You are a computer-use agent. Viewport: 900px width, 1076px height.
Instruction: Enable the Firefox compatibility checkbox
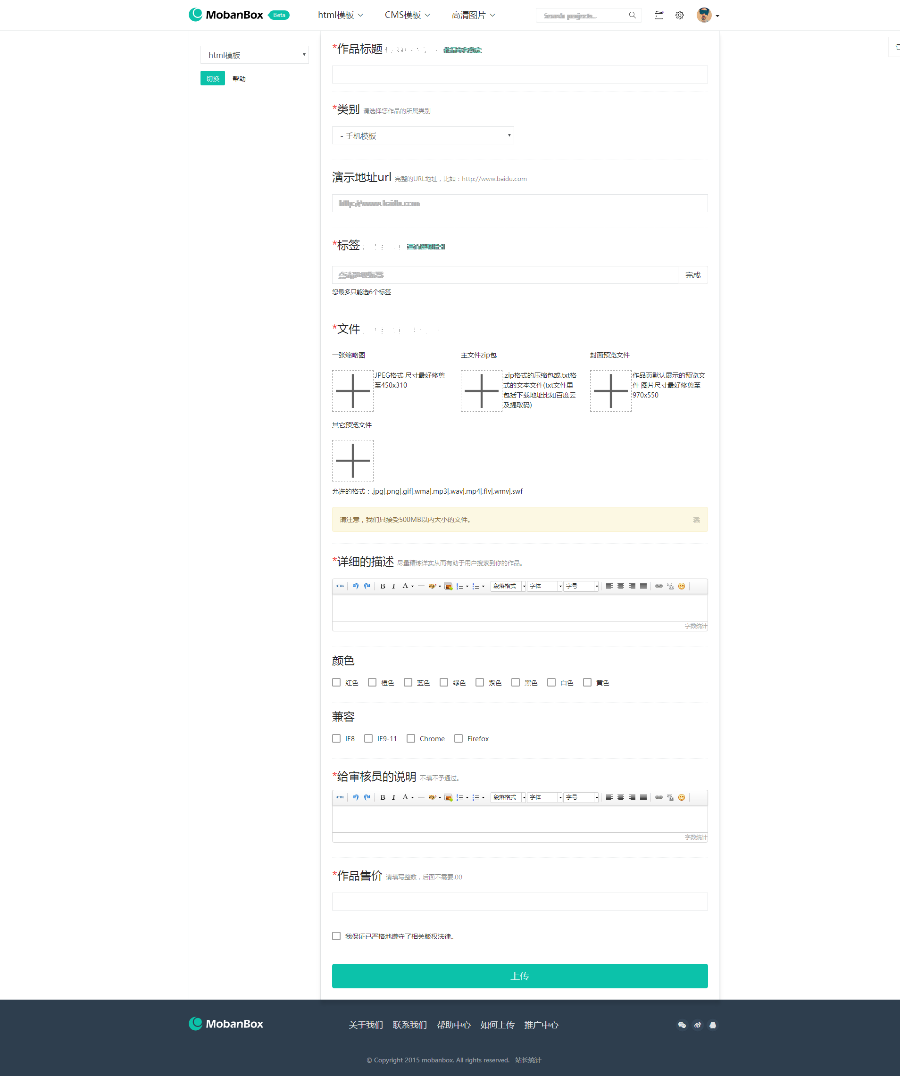click(x=458, y=739)
